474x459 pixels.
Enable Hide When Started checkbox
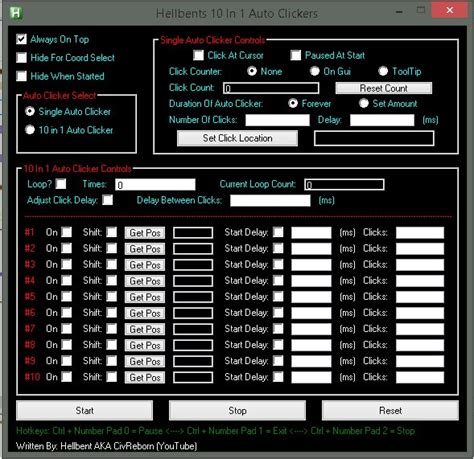pyautogui.click(x=21, y=76)
